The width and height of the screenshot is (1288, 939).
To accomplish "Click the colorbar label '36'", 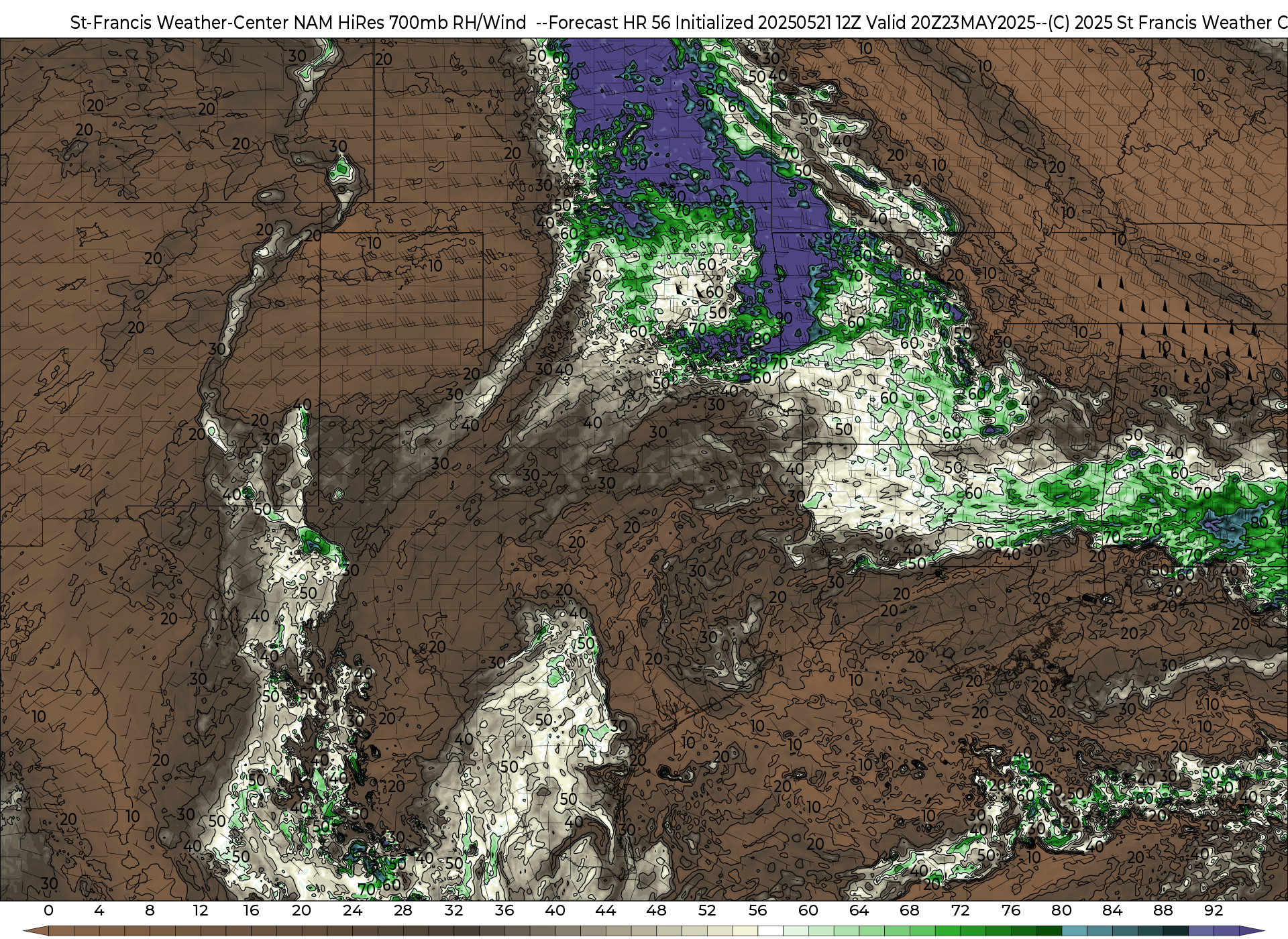I will (504, 910).
